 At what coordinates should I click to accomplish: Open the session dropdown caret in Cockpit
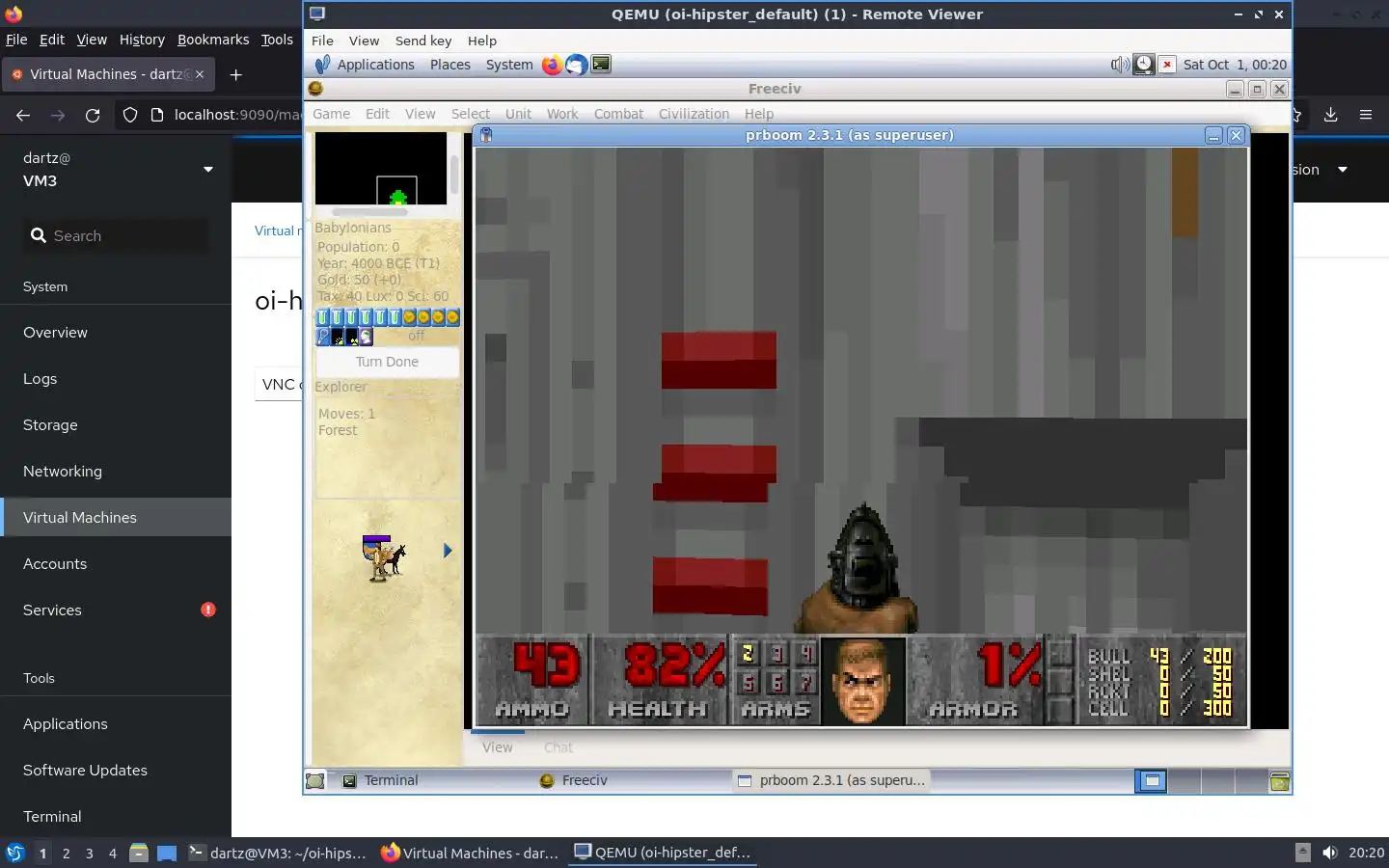pyautogui.click(x=1342, y=170)
